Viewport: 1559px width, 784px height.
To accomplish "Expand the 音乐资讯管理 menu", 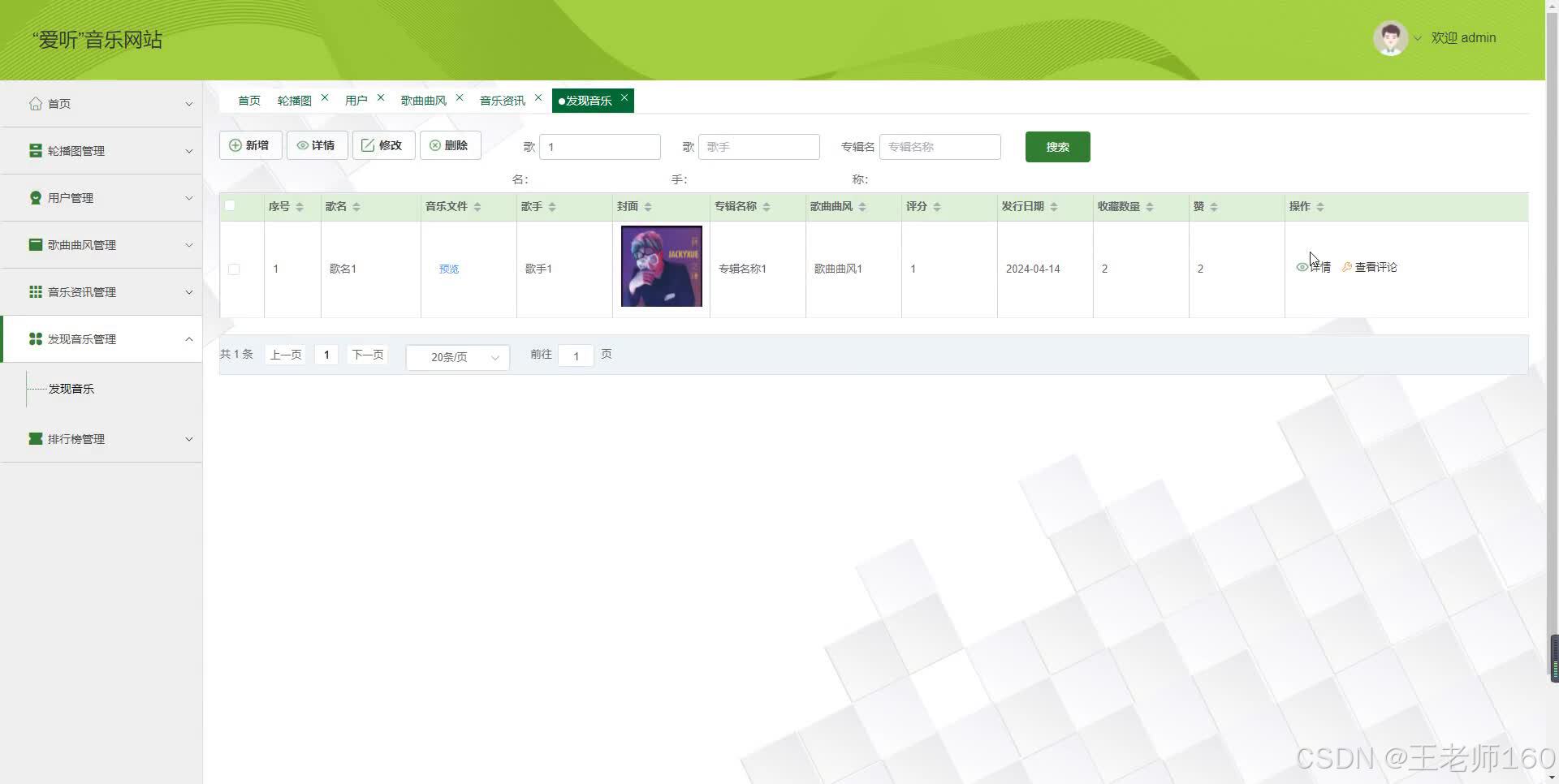I will (189, 292).
